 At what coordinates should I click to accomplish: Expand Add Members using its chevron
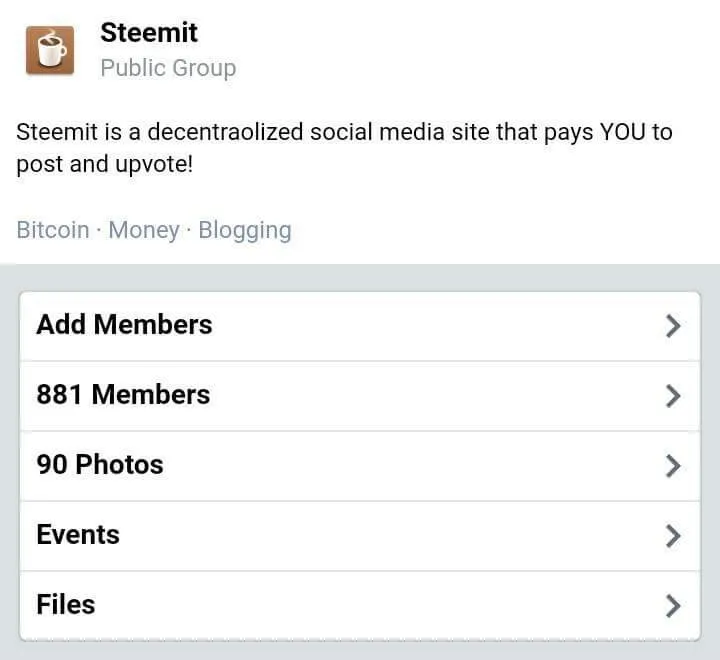click(x=673, y=326)
